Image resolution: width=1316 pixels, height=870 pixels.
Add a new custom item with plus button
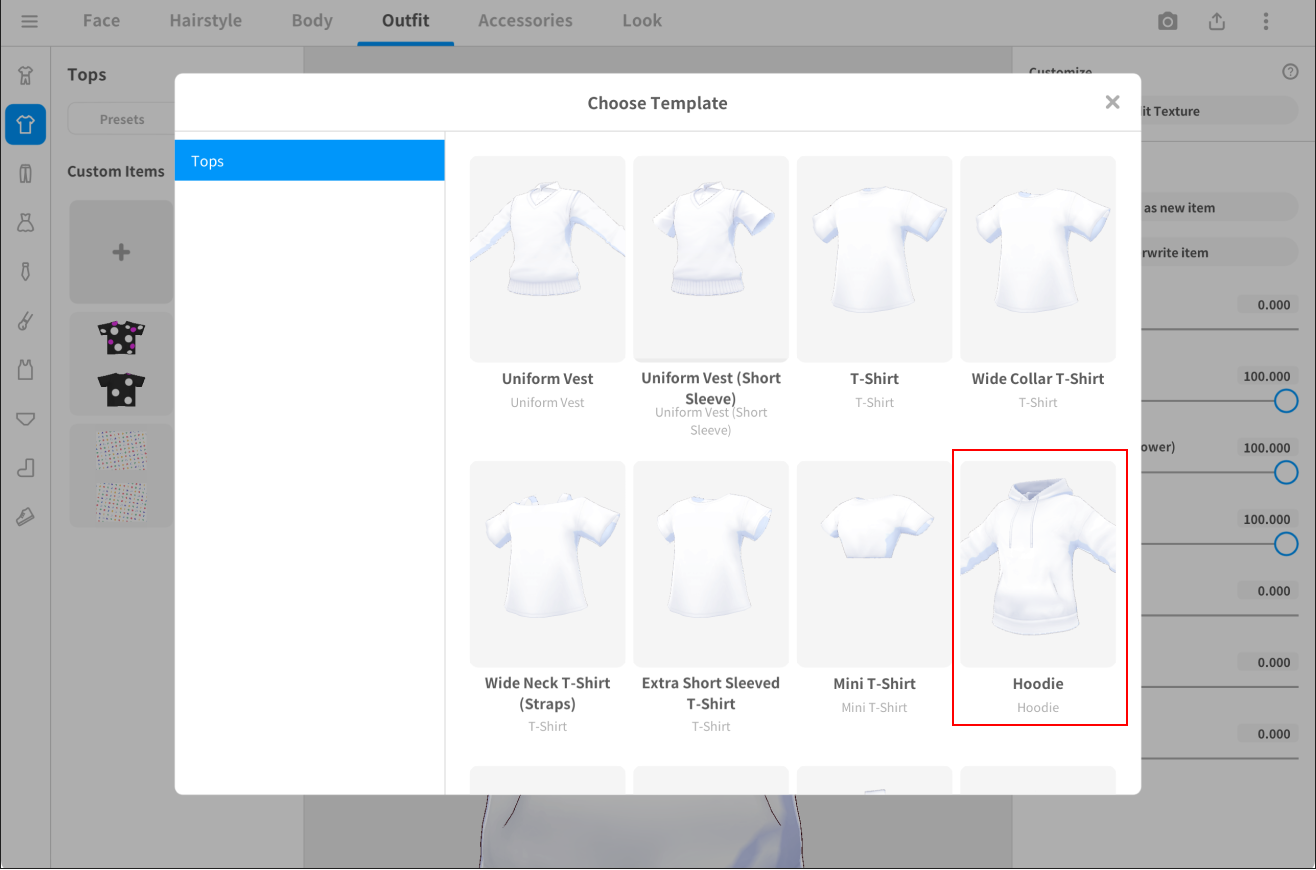pos(121,252)
